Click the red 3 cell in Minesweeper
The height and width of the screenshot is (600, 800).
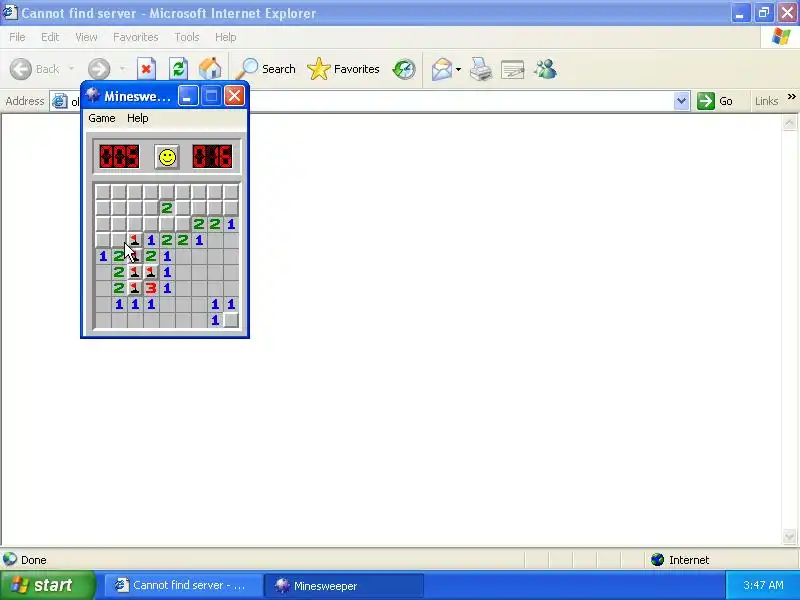pos(151,288)
